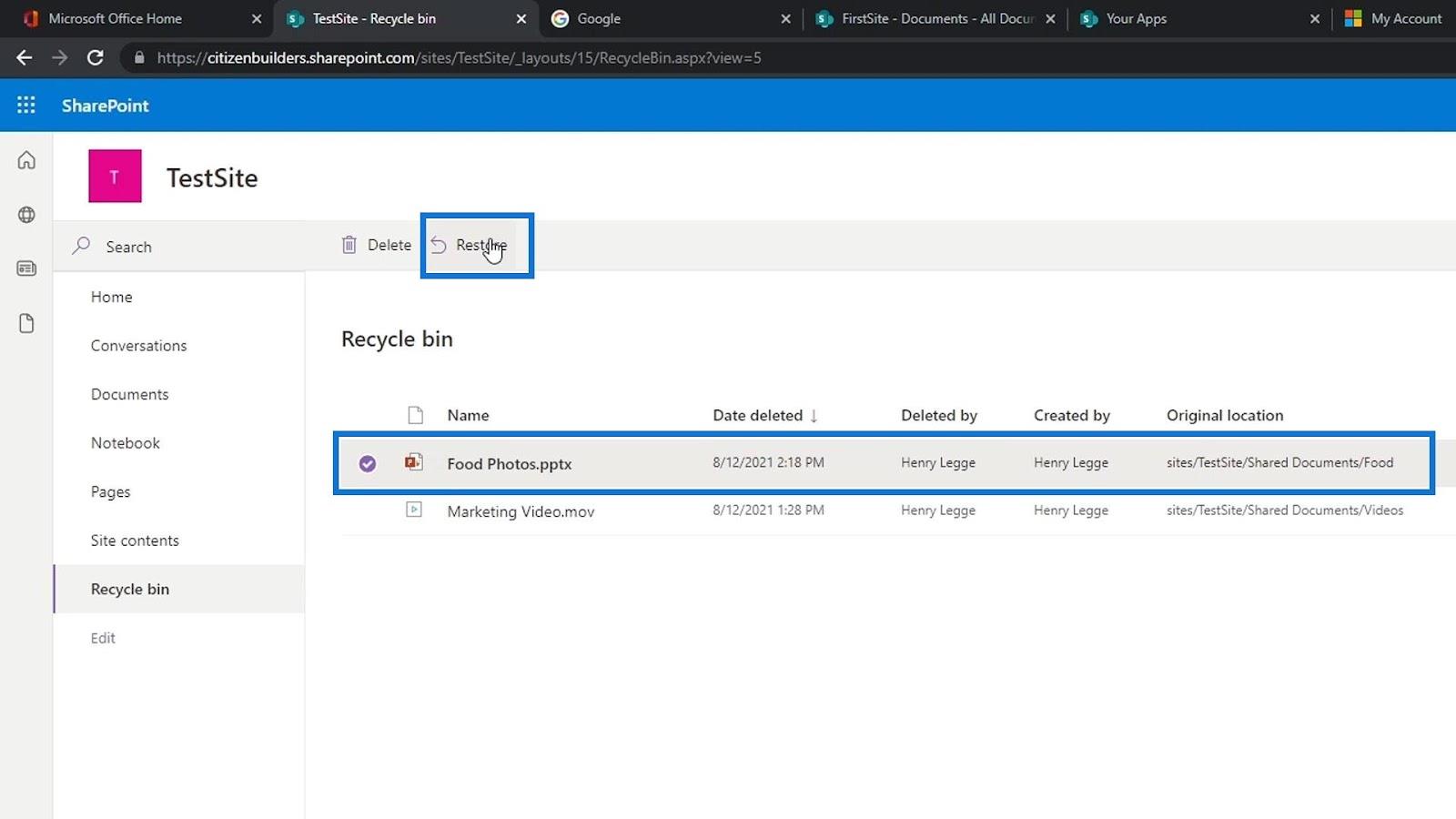The width and height of the screenshot is (1456, 819).
Task: Click the browser address bar URL
Action: (459, 57)
